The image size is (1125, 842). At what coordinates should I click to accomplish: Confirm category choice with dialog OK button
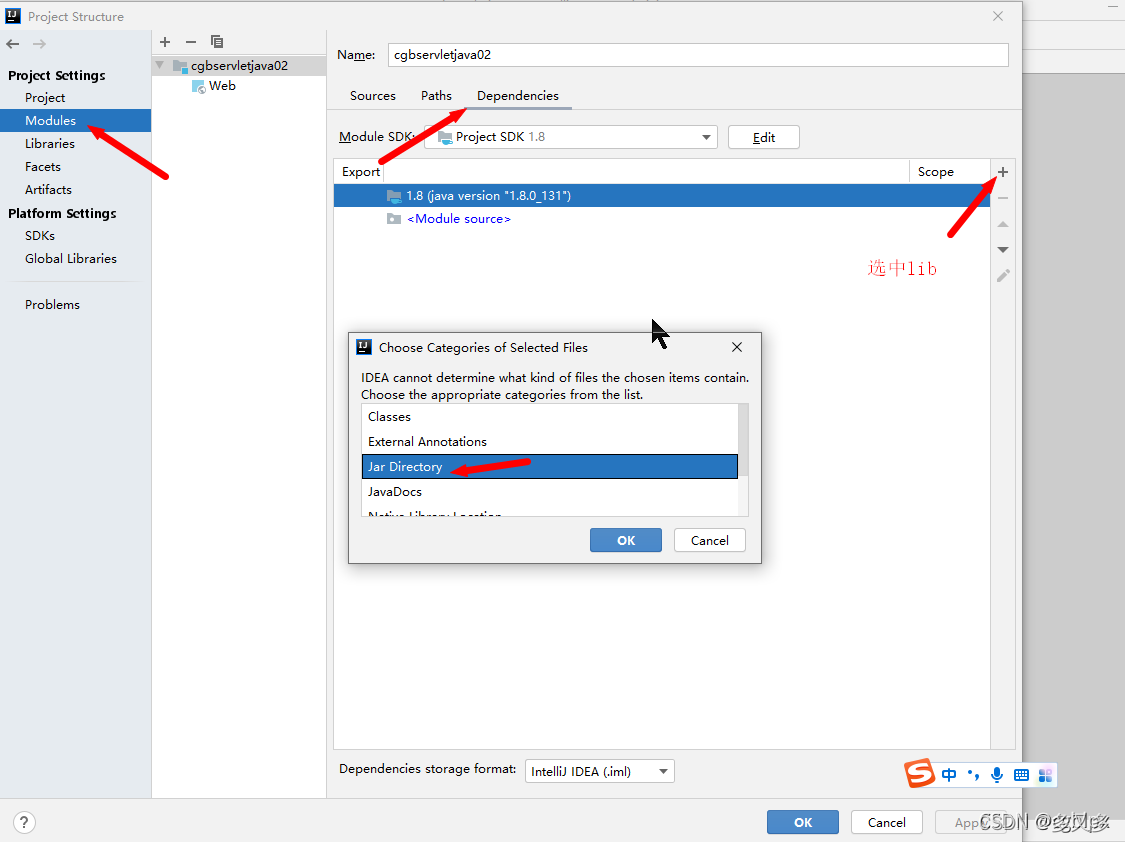[x=626, y=540]
